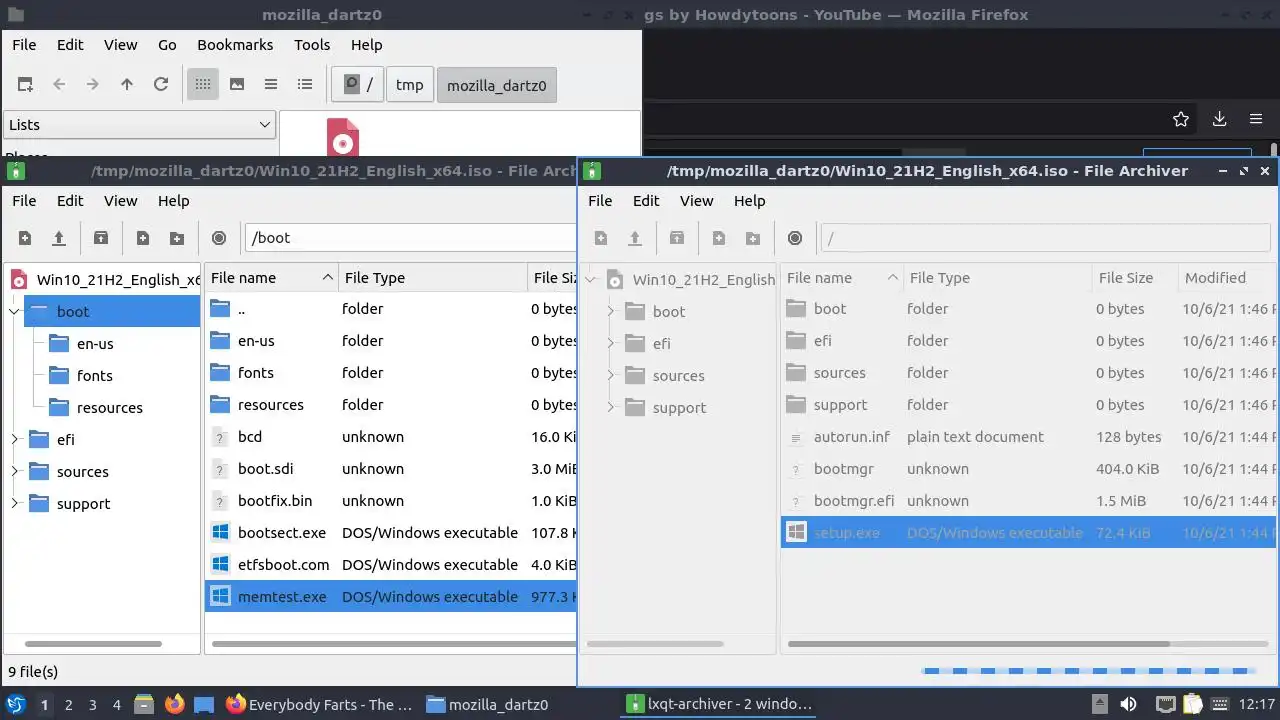Click the /boot location field
The width and height of the screenshot is (1280, 720).
(x=410, y=238)
